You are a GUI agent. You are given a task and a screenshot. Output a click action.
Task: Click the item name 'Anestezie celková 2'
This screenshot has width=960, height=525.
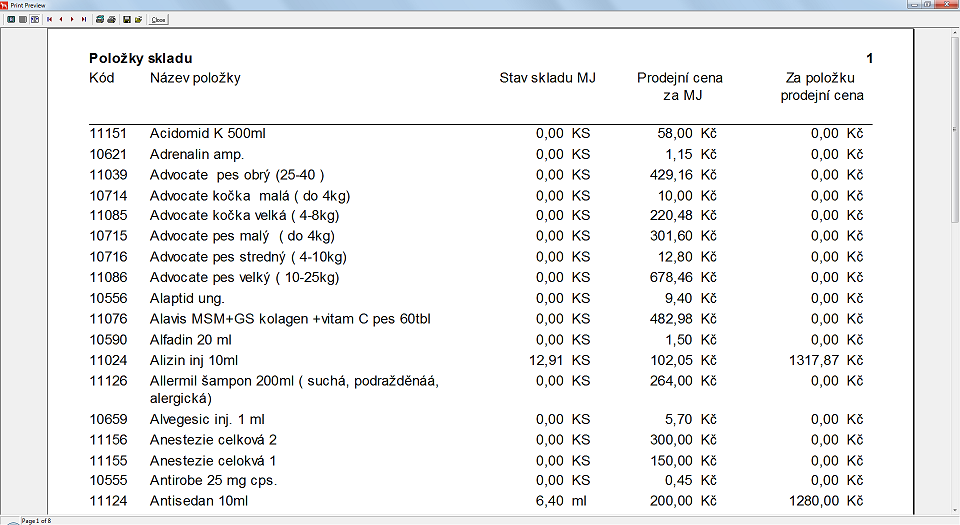(213, 440)
